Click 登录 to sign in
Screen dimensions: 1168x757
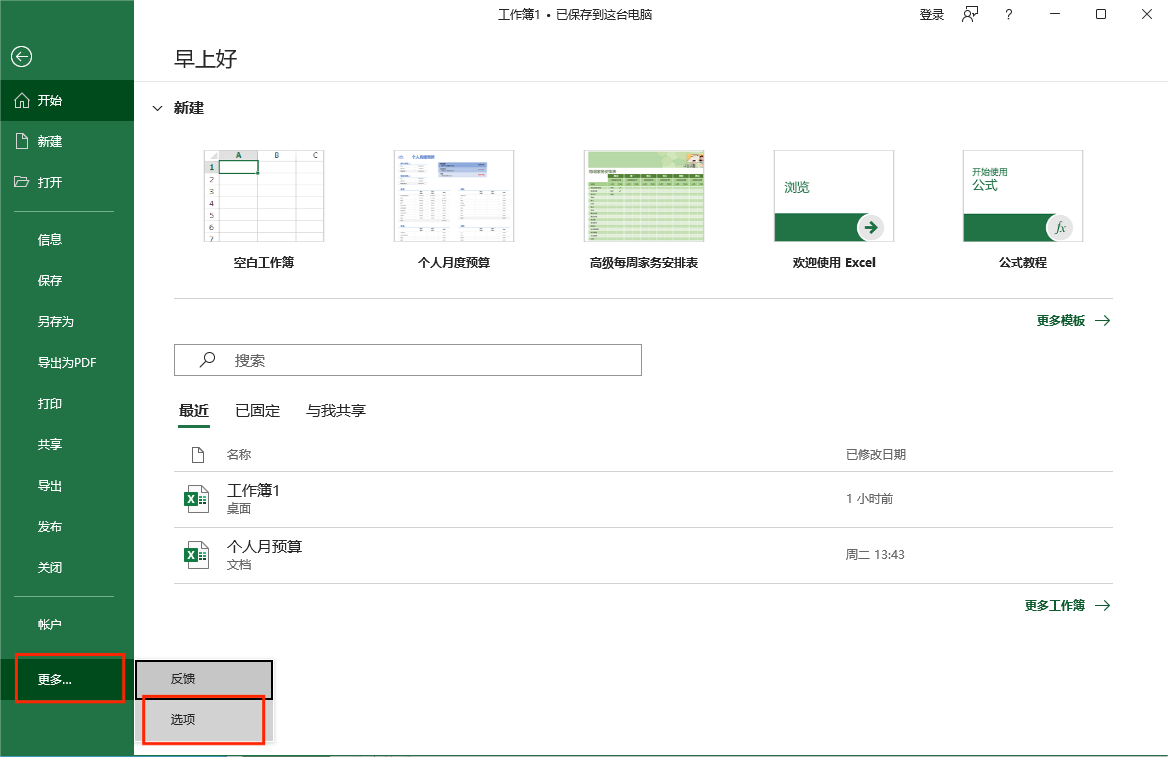(x=931, y=15)
